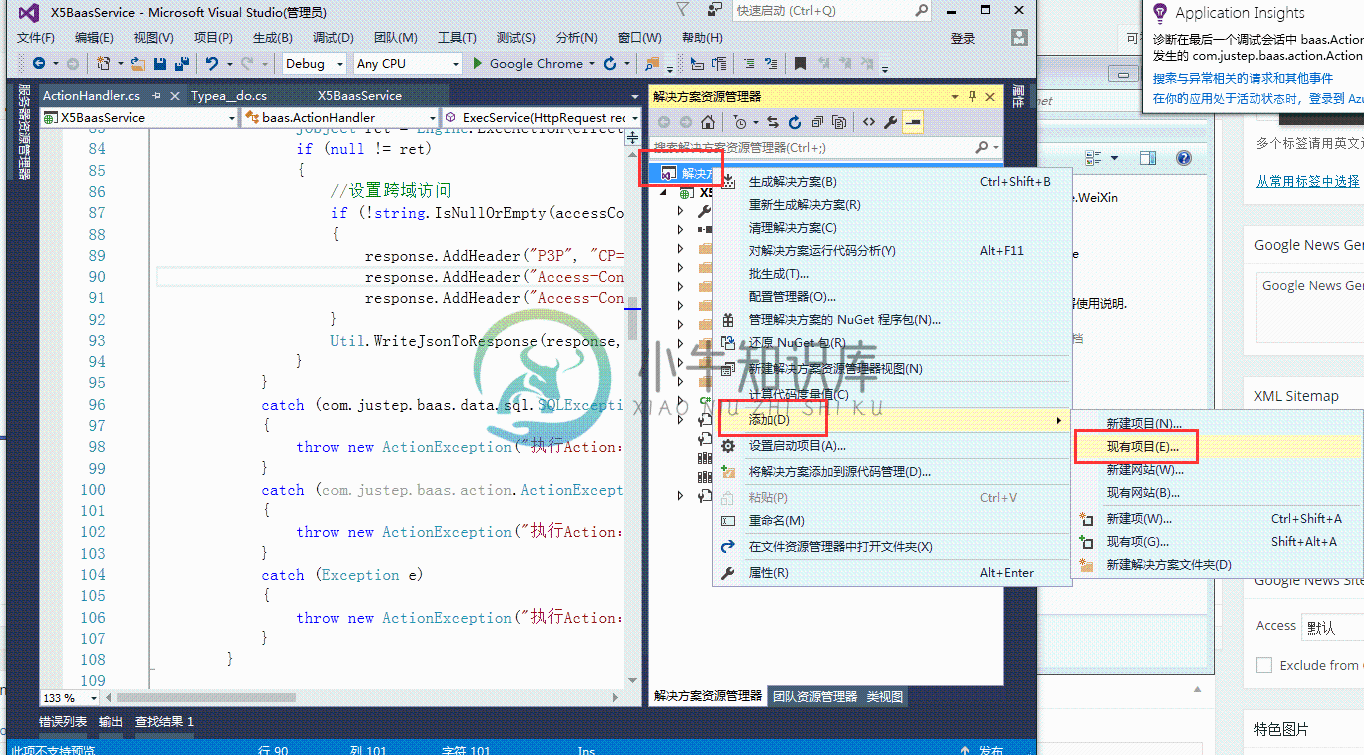Screen dimensions: 1364x755
Task: Switch to the 类视图 tab
Action: [884, 696]
